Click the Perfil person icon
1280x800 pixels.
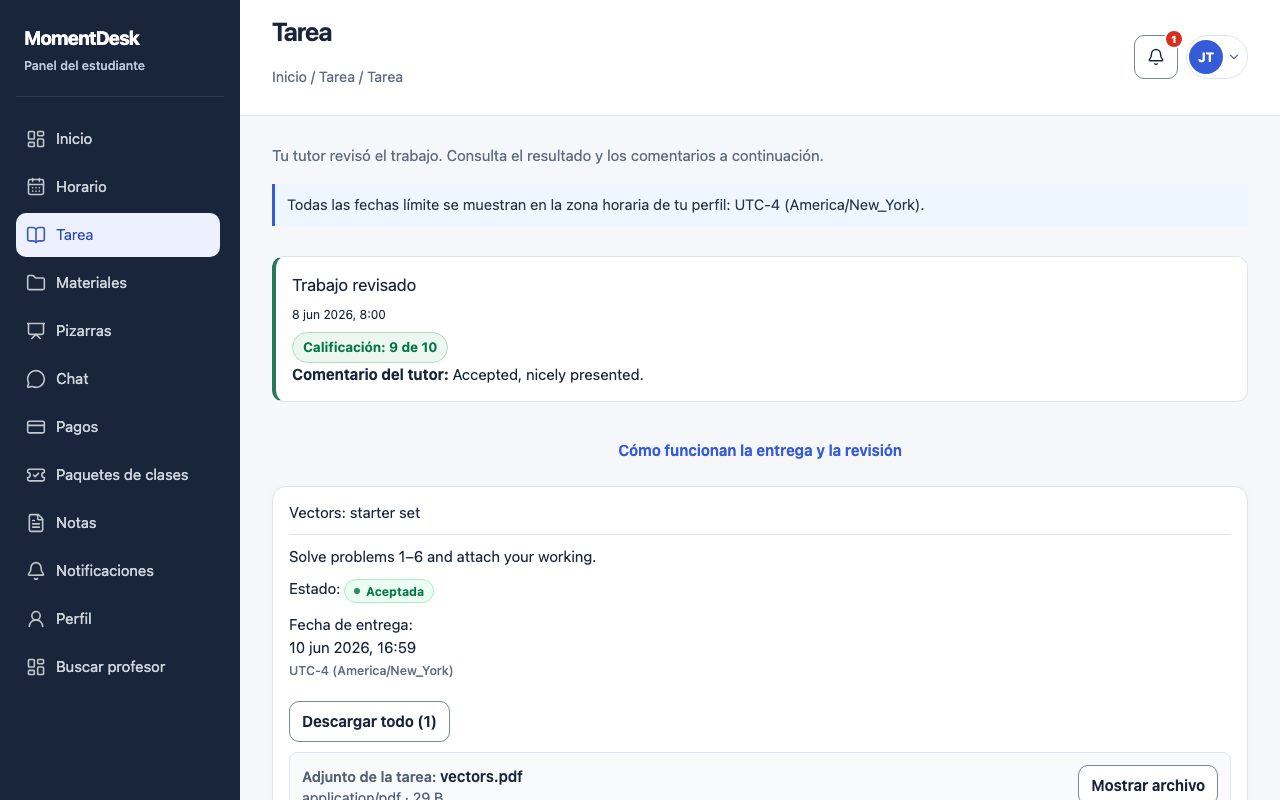point(36,619)
